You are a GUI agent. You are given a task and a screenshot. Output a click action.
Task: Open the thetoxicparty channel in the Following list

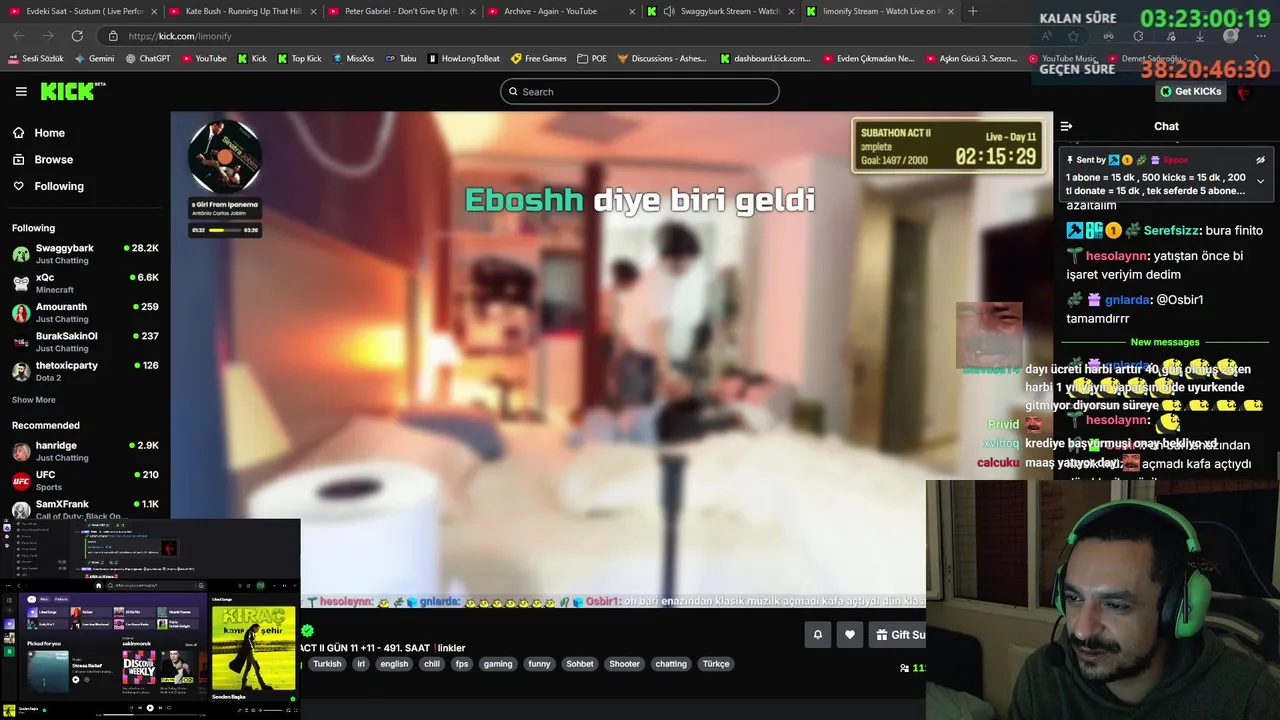[85, 371]
